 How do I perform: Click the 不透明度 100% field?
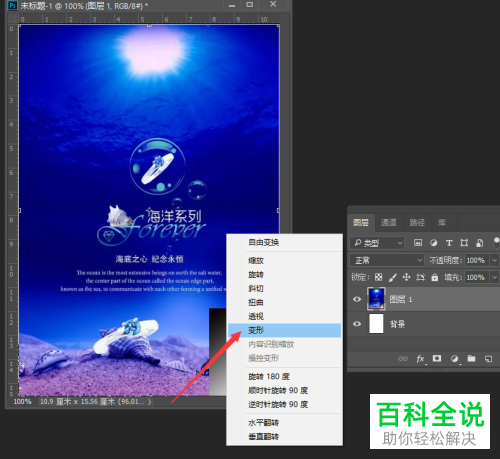pos(476,260)
